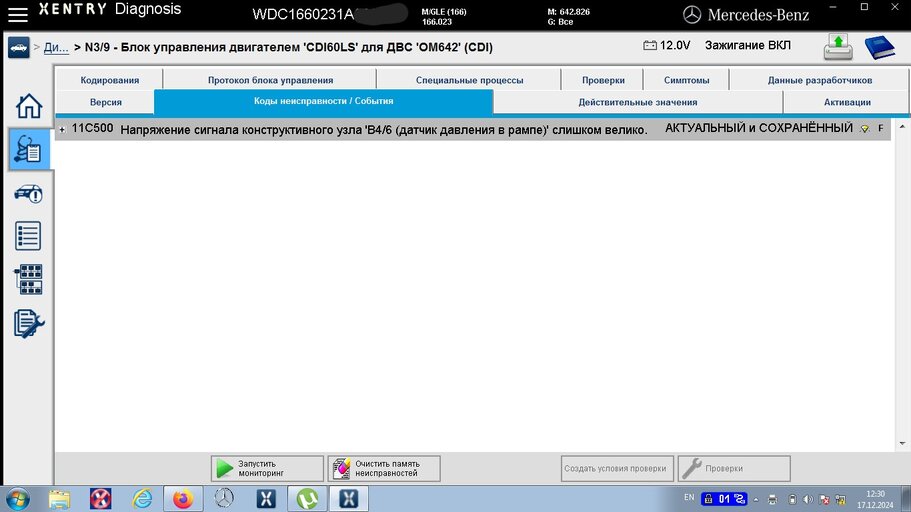The width and height of the screenshot is (911, 512).
Task: Click the scrollbar down arrow
Action: [x=902, y=443]
